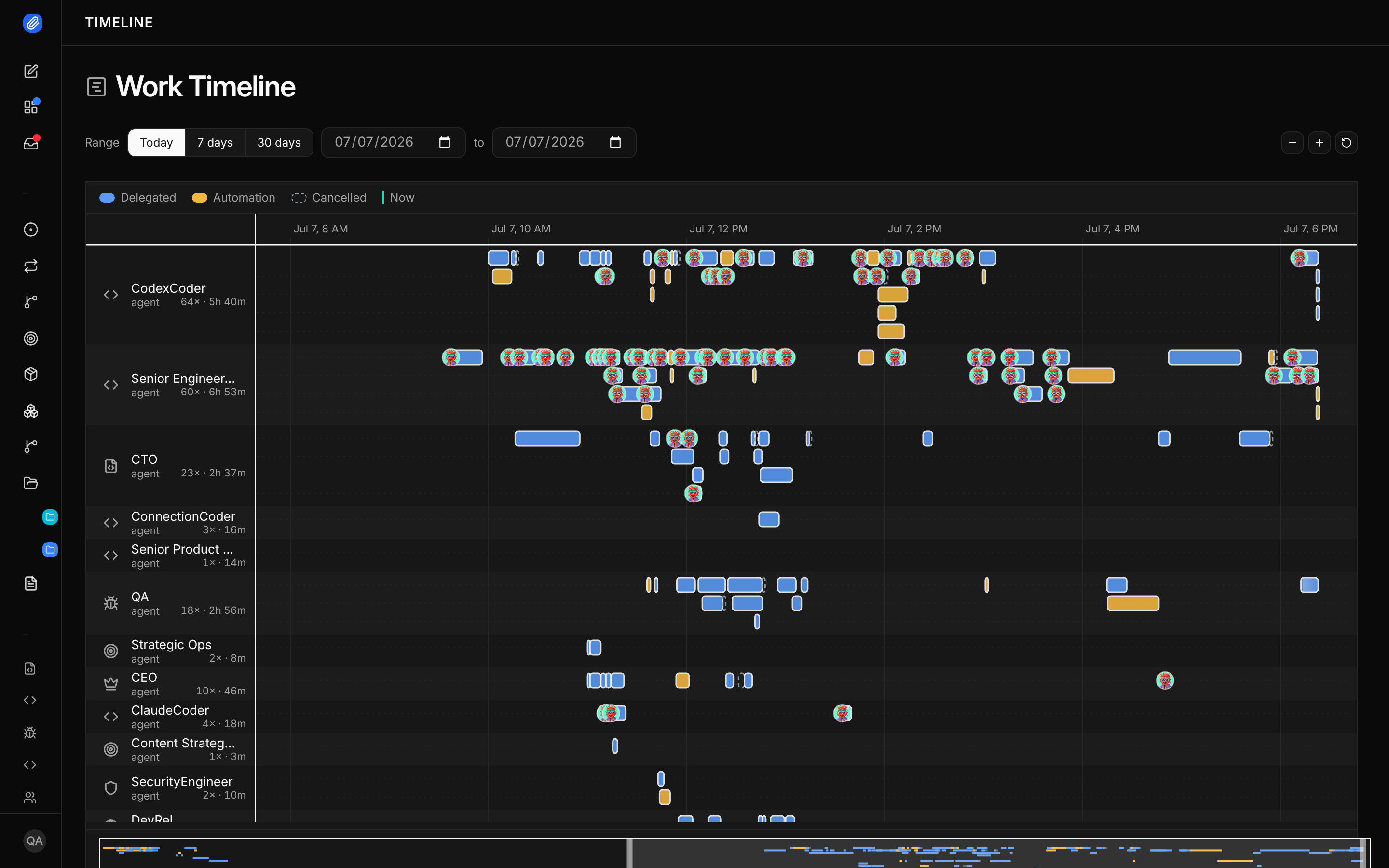Screen dimensions: 1389x868
Task: Click the TIMELINE header title
Action: (x=119, y=22)
